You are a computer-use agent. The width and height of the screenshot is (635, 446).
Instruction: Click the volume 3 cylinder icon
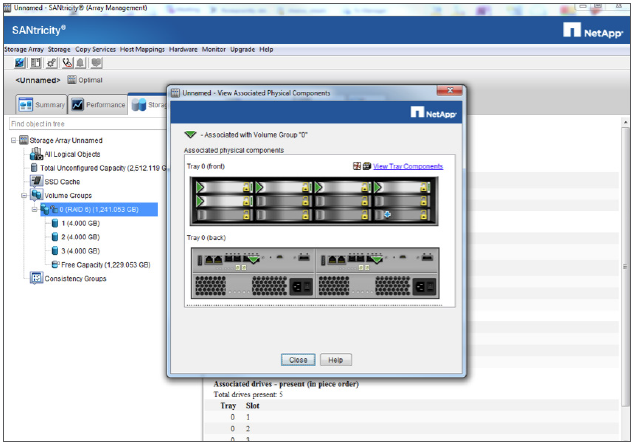click(x=55, y=251)
